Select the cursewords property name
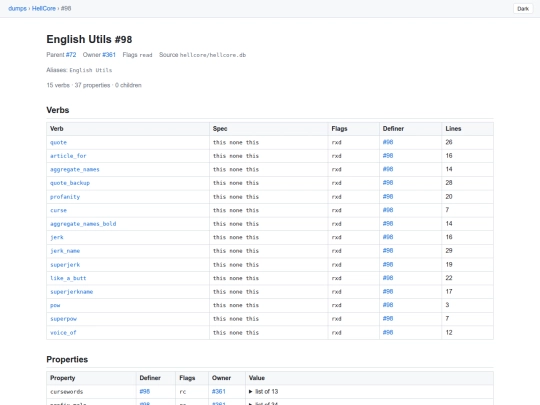540x405 pixels. coord(67,392)
